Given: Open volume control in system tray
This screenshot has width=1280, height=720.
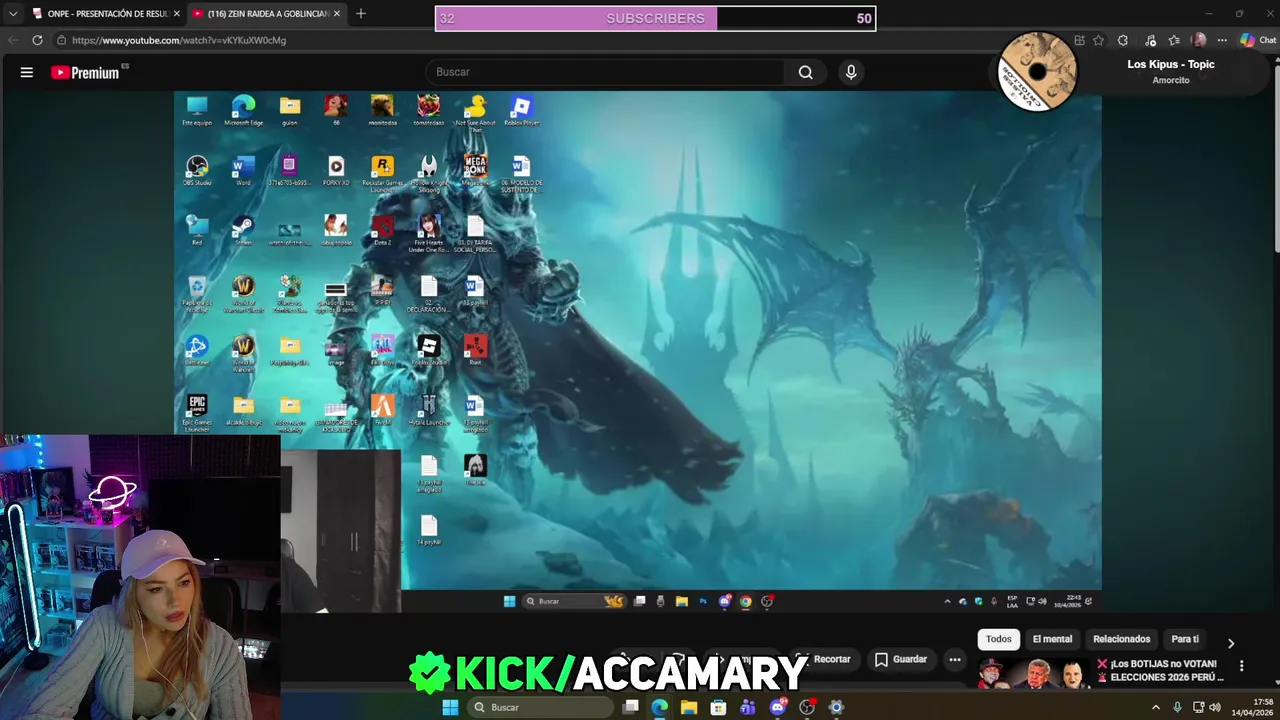Looking at the screenshot, I should click(1215, 707).
